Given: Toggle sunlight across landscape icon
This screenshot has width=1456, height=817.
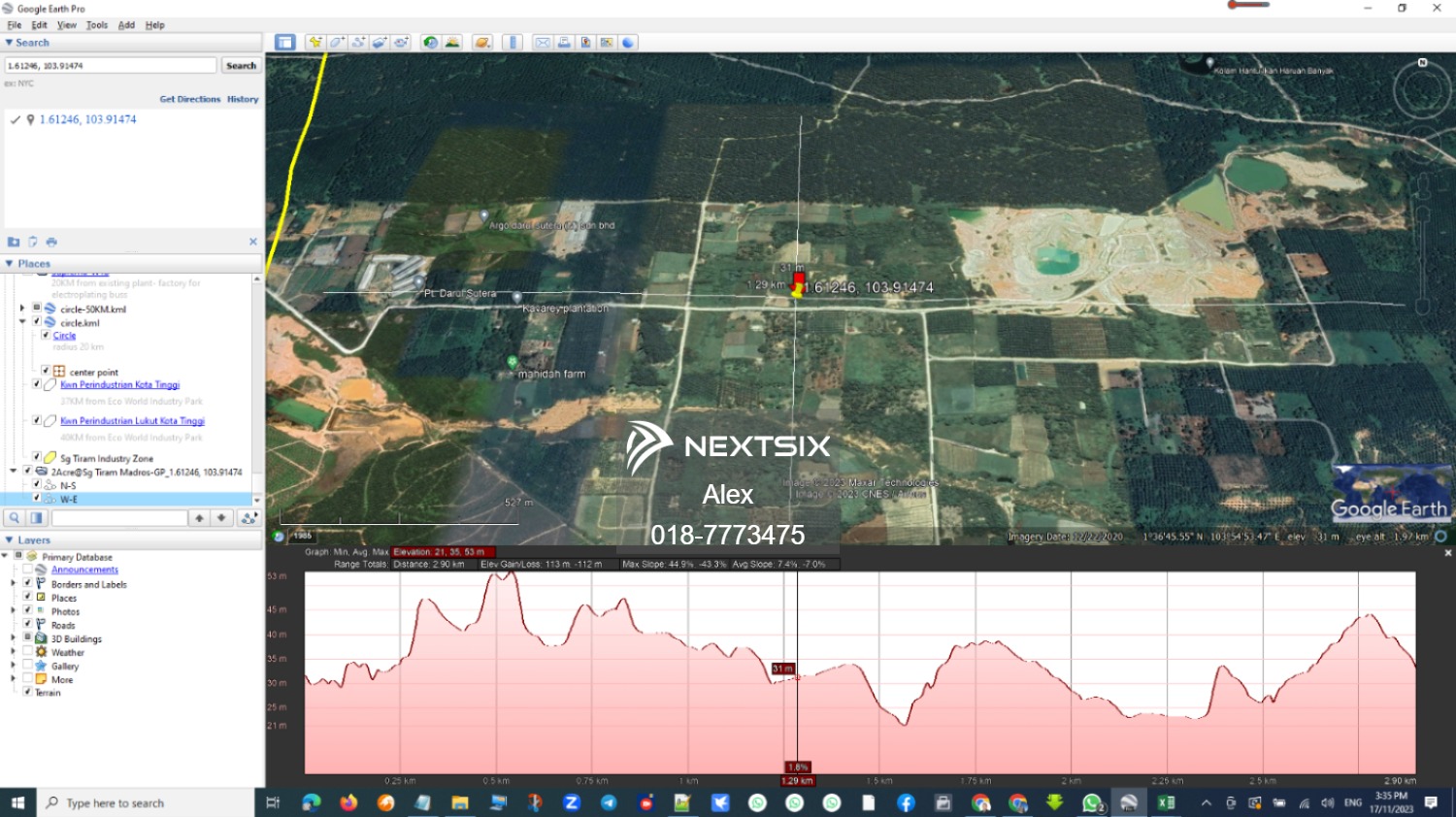Looking at the screenshot, I should (x=452, y=43).
